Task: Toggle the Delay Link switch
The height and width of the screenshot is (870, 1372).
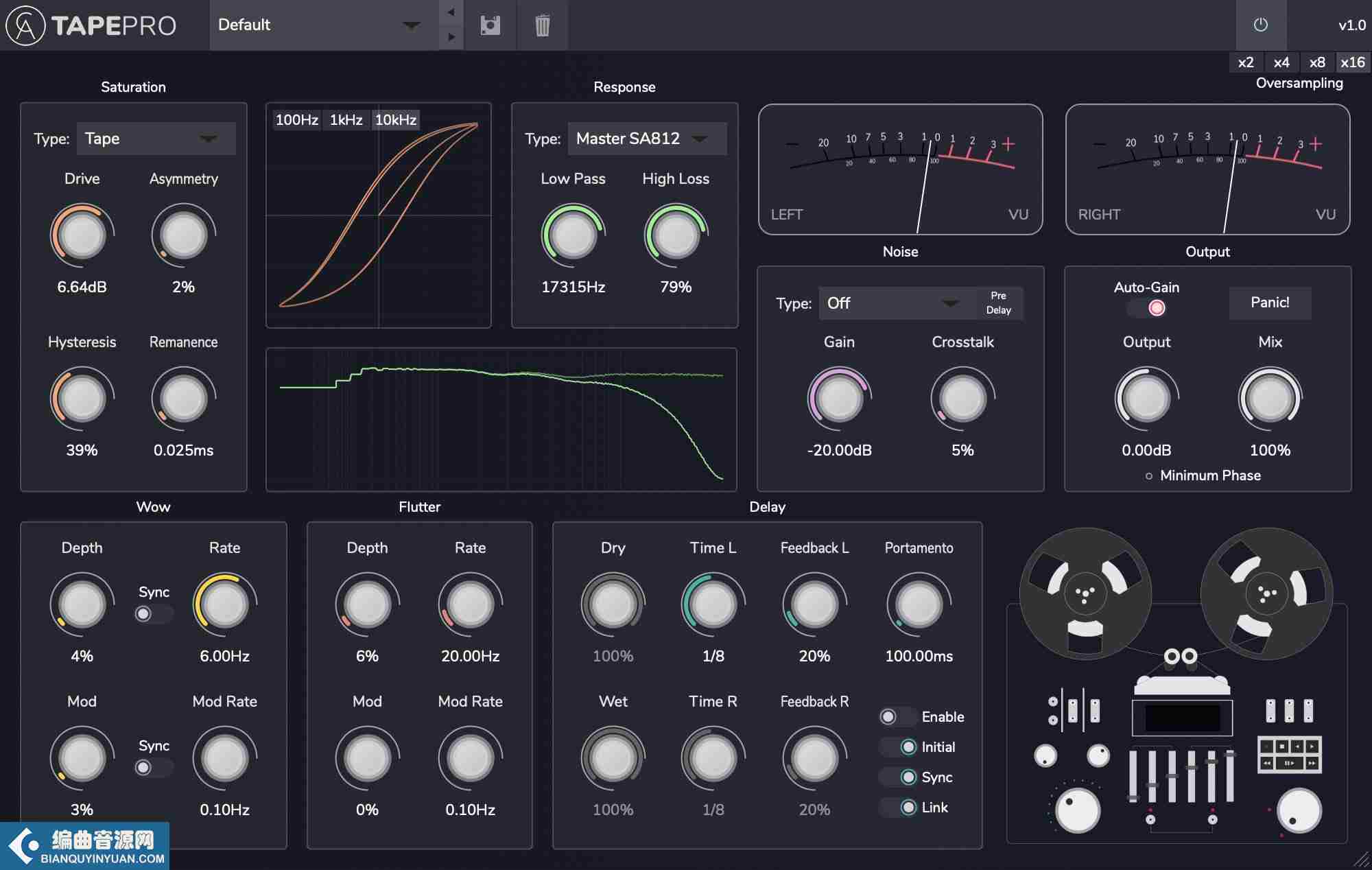Action: click(898, 808)
